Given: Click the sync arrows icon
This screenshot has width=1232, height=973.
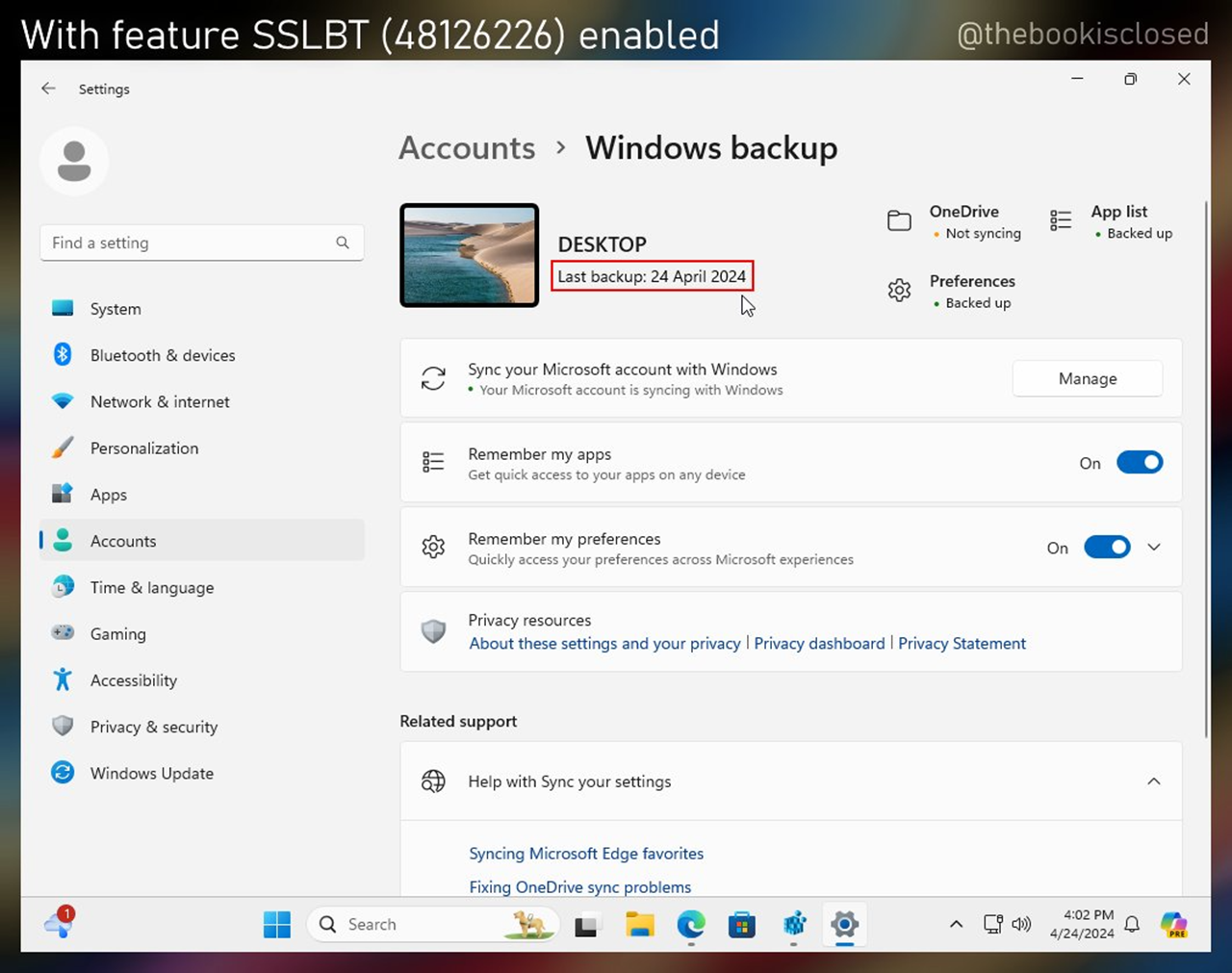Looking at the screenshot, I should (x=433, y=378).
